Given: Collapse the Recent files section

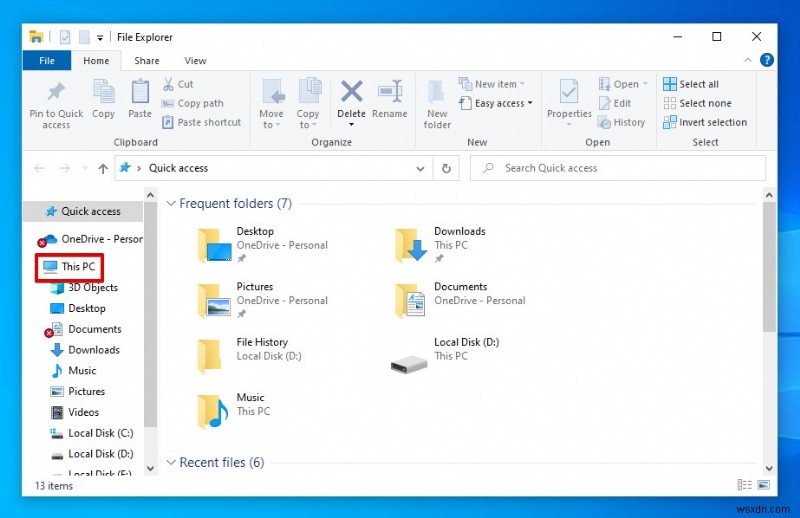Looking at the screenshot, I should click(170, 462).
